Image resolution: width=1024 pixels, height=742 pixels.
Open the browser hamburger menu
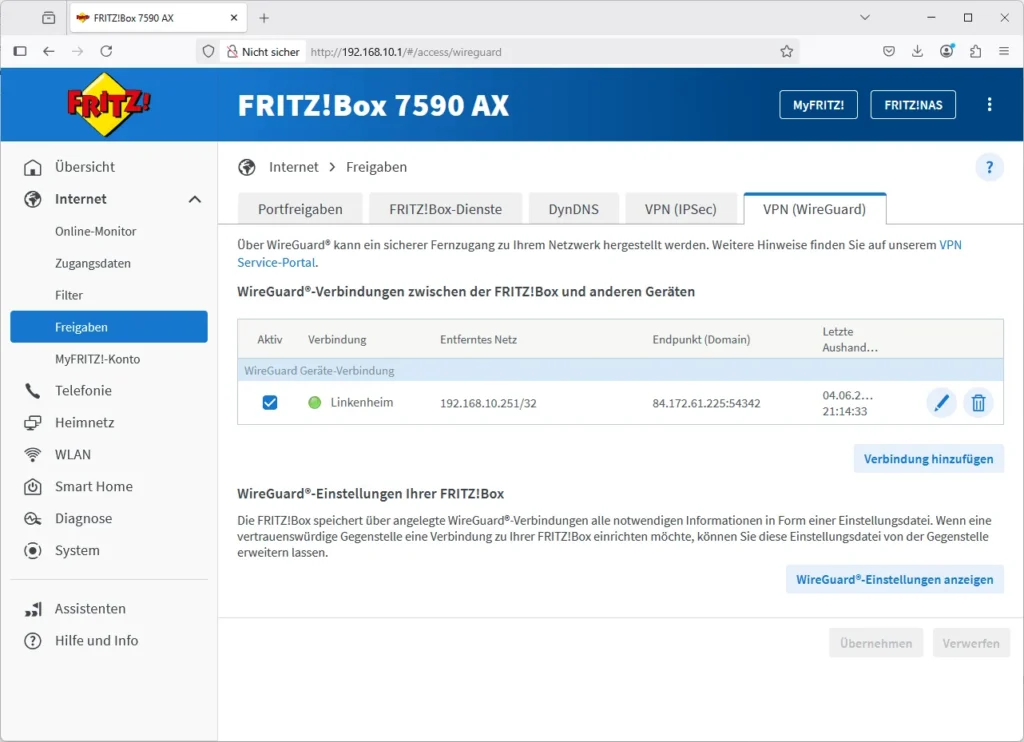pyautogui.click(x=1004, y=51)
